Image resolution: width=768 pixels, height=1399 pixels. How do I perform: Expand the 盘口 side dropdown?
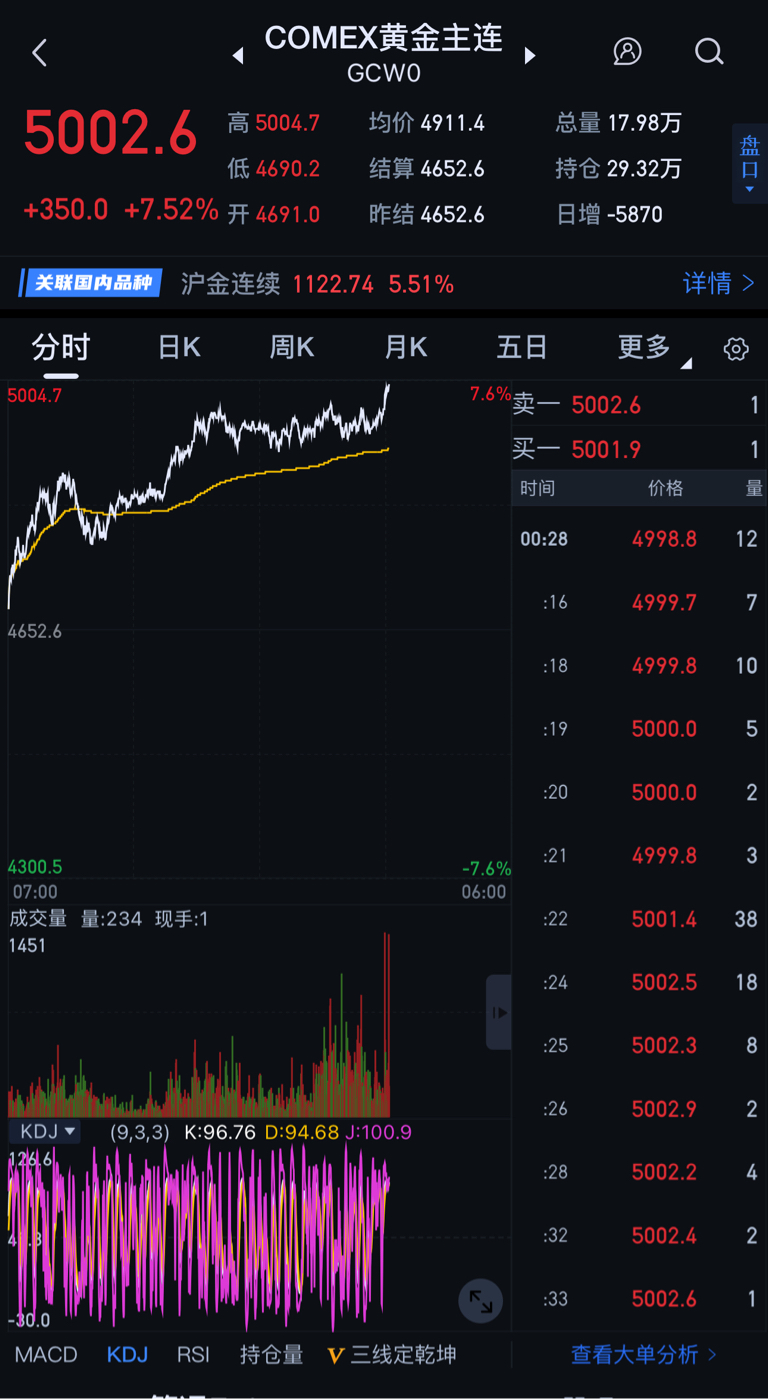750,164
